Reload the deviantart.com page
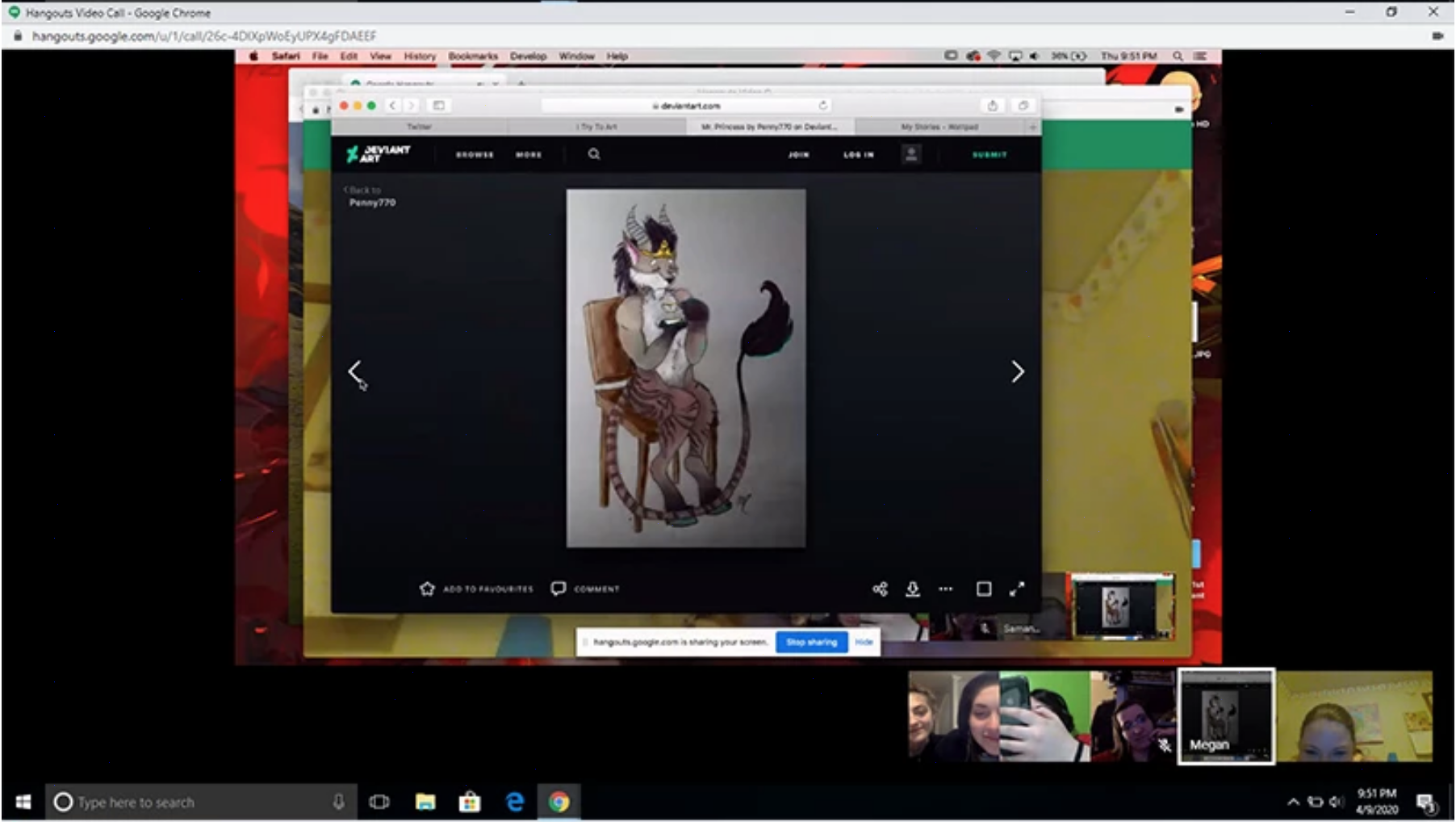The height and width of the screenshot is (822, 1456). coord(822,105)
